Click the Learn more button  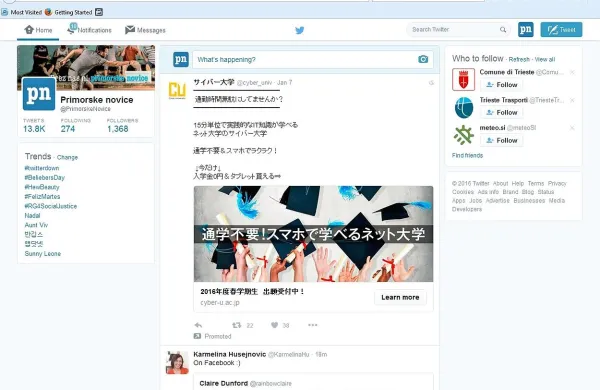[x=400, y=297]
